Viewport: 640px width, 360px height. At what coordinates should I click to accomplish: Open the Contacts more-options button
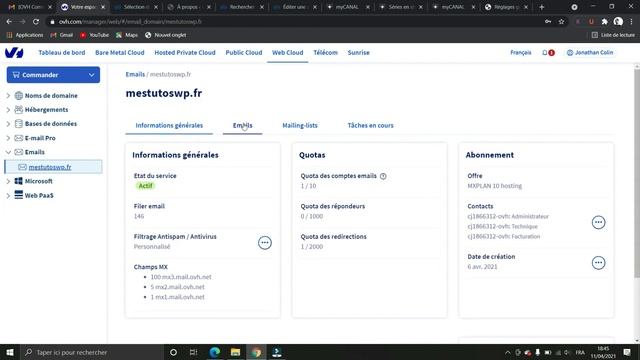pyautogui.click(x=598, y=222)
